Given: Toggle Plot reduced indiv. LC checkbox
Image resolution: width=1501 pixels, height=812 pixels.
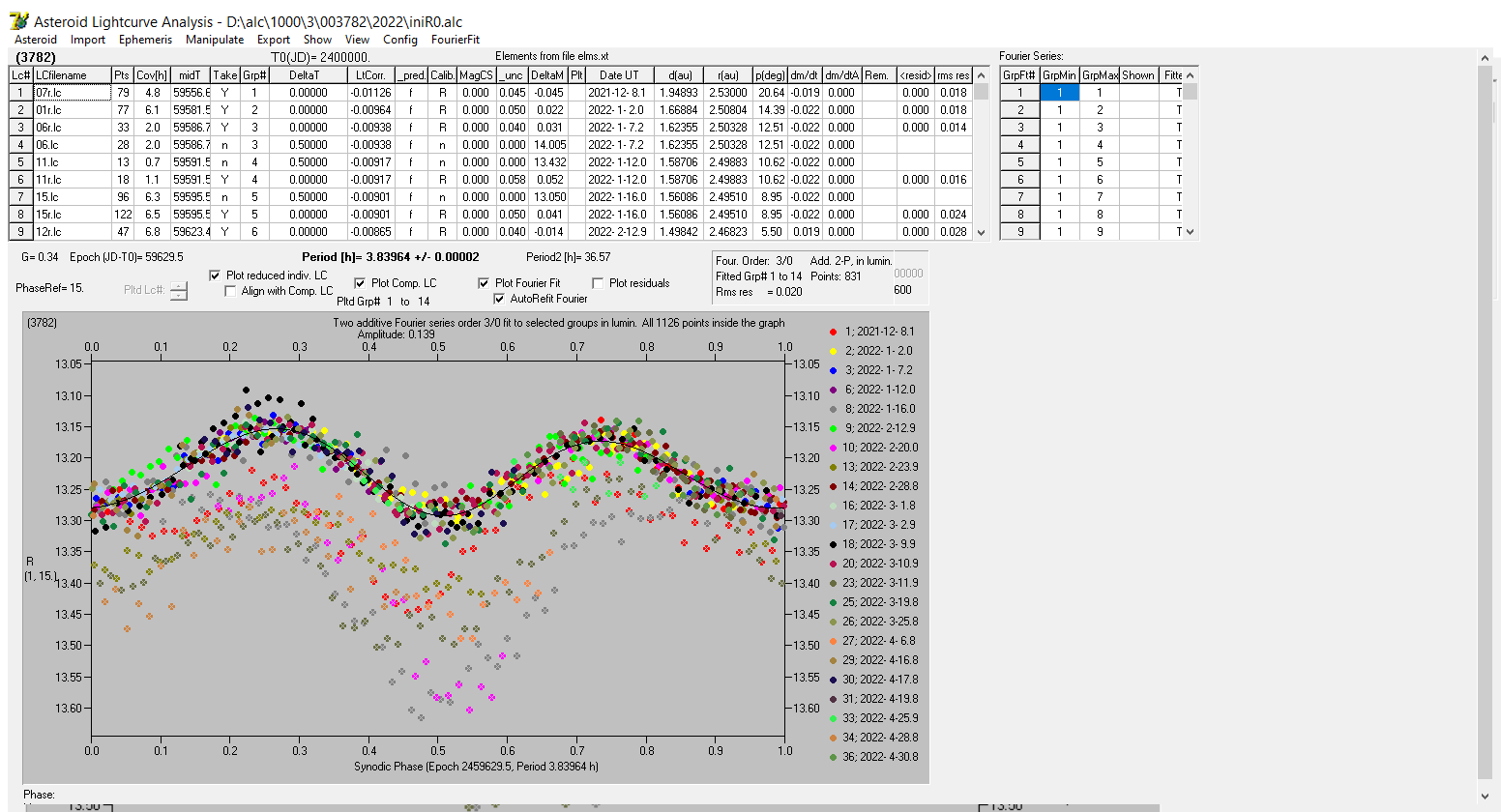Looking at the screenshot, I should point(215,275).
